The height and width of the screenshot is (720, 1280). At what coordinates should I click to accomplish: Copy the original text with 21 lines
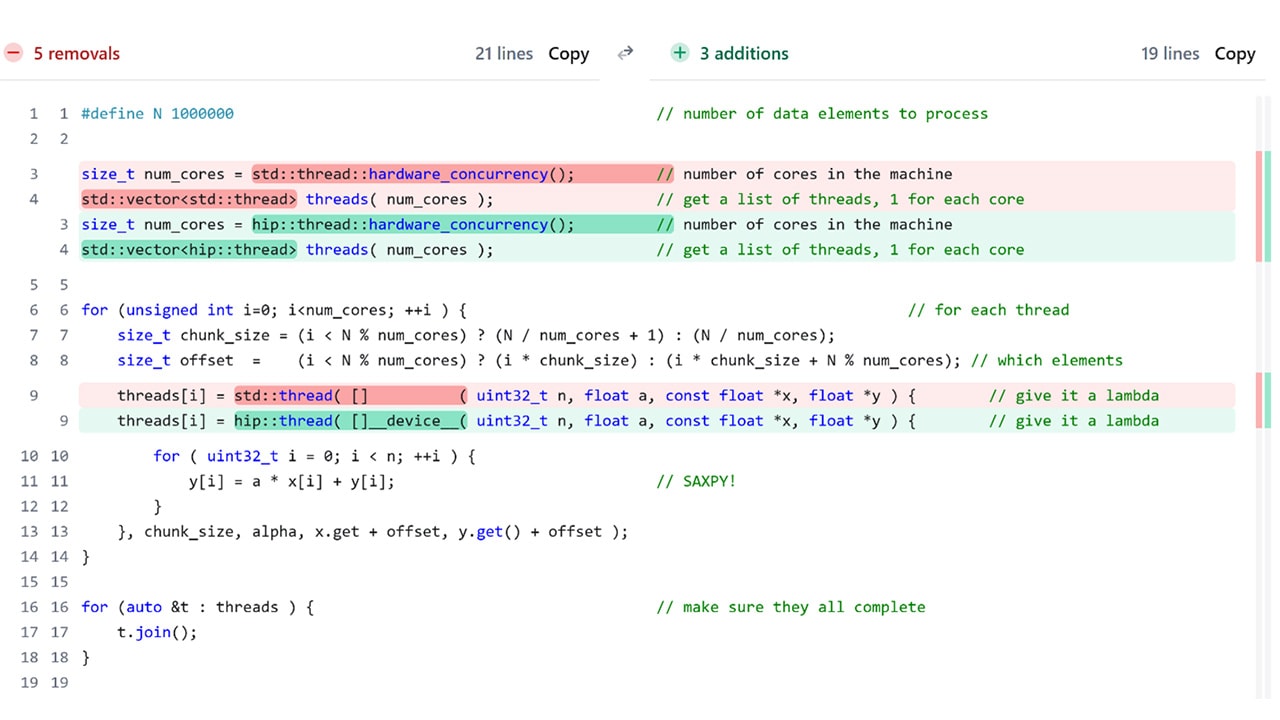coord(568,54)
